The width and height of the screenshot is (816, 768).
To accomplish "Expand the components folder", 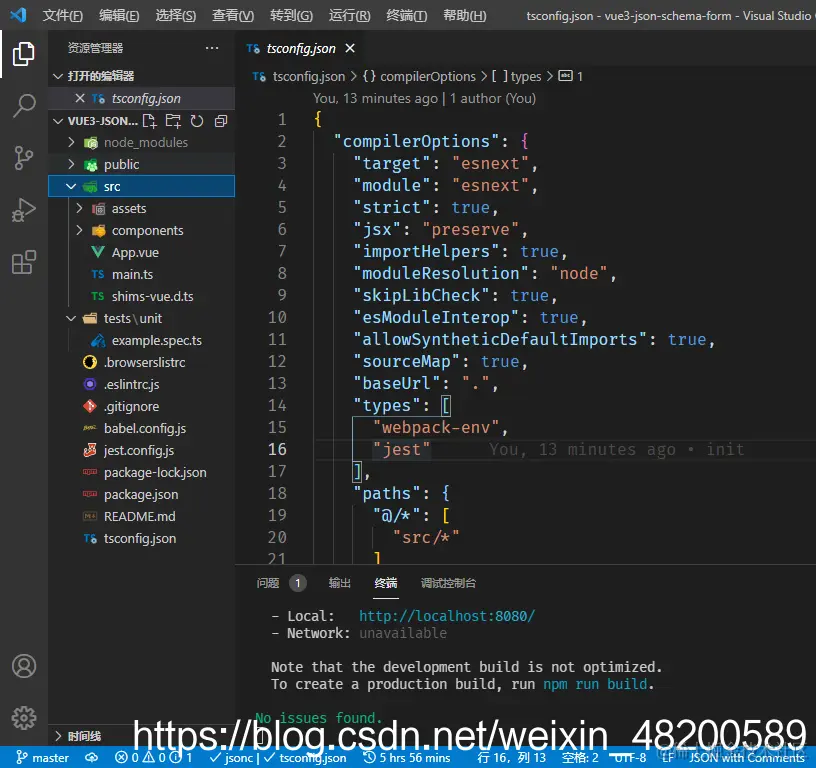I will [79, 230].
